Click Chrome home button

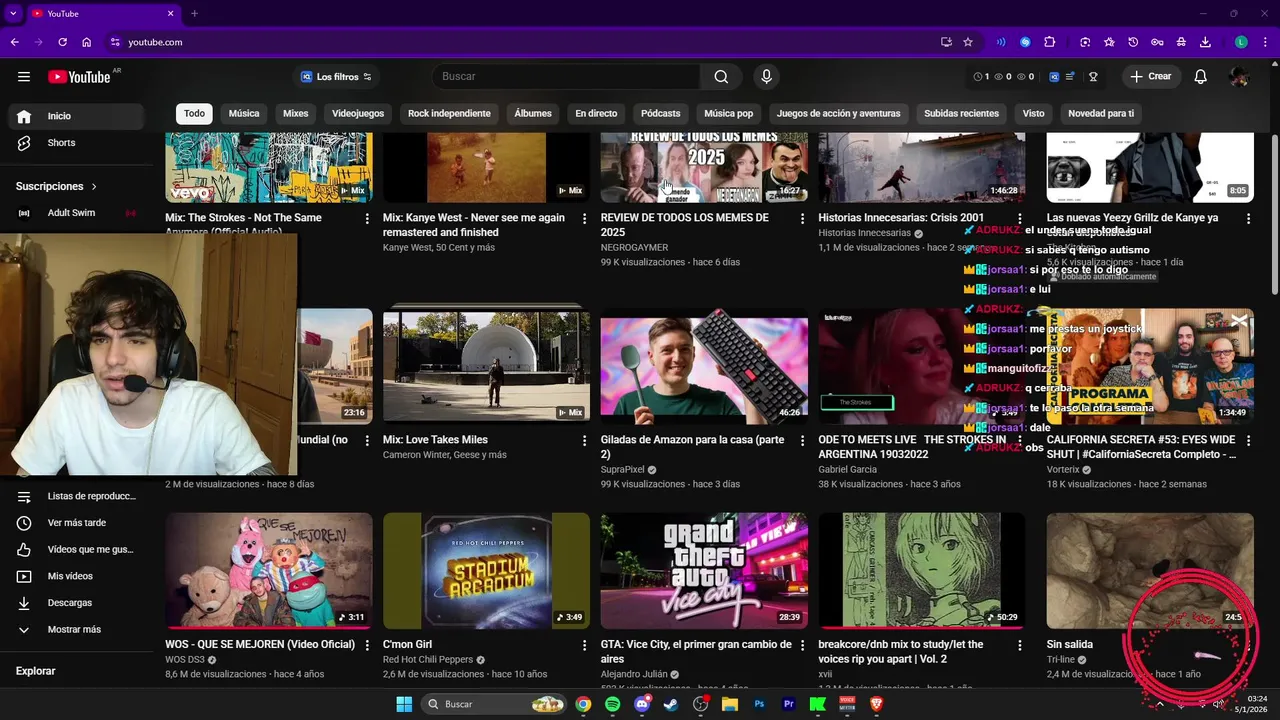point(87,42)
